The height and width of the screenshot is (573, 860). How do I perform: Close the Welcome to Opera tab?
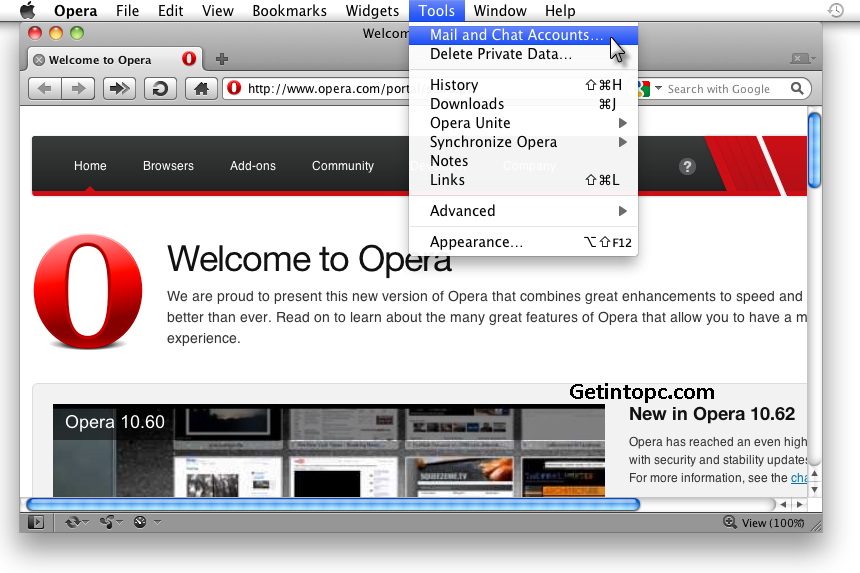tap(39, 60)
